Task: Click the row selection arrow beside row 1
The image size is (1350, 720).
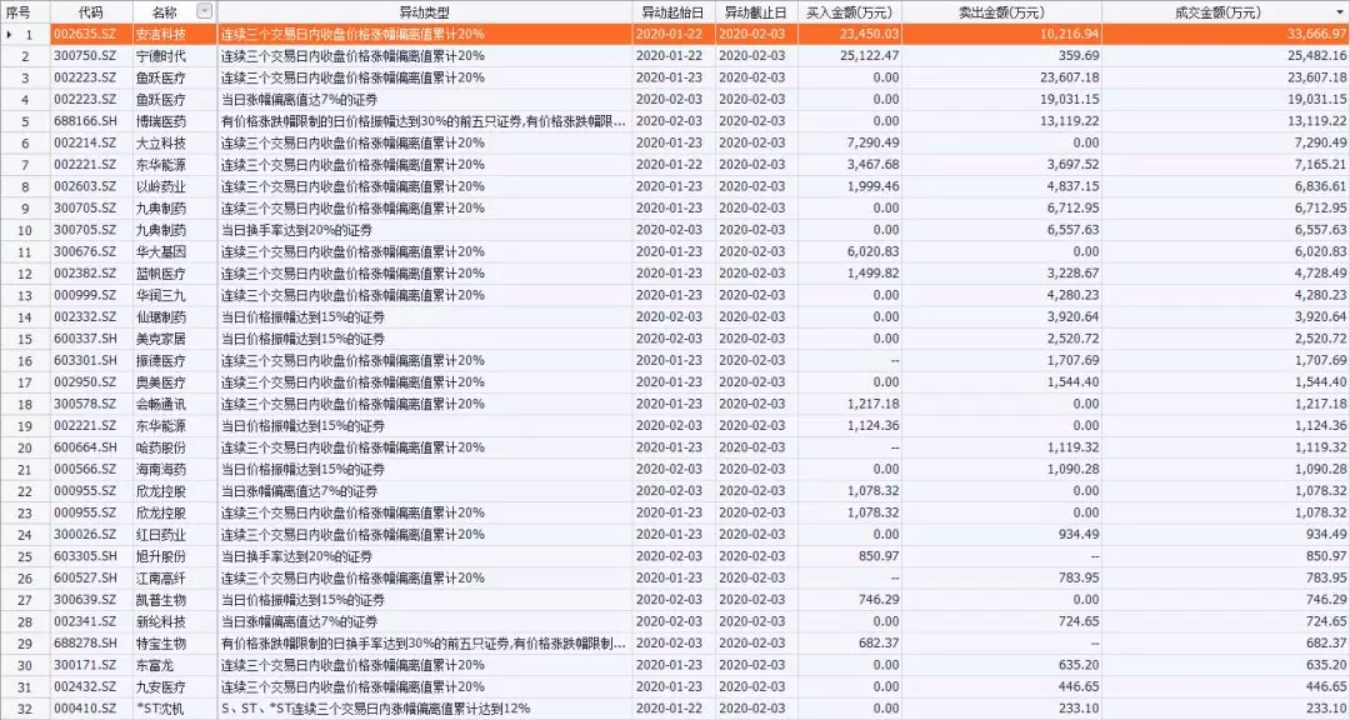Action: pyautogui.click(x=8, y=33)
